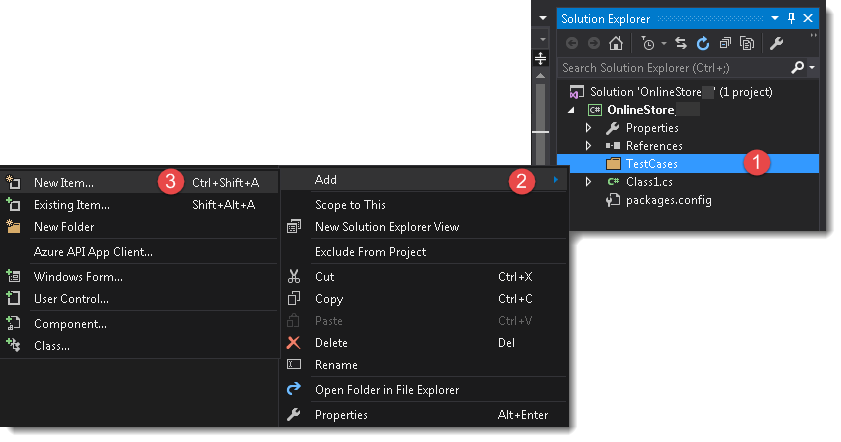Click the Search Solution Explorer input field
The height and width of the screenshot is (442, 841).
[x=672, y=67]
